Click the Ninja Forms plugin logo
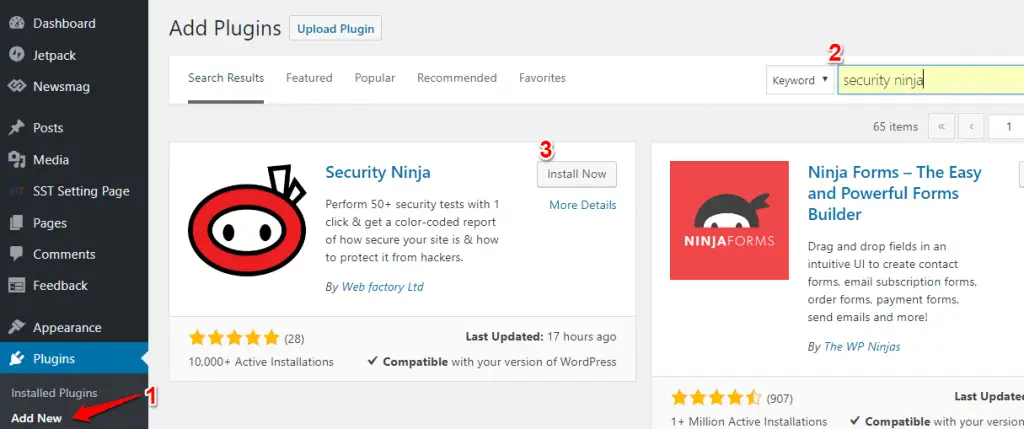 tap(729, 220)
